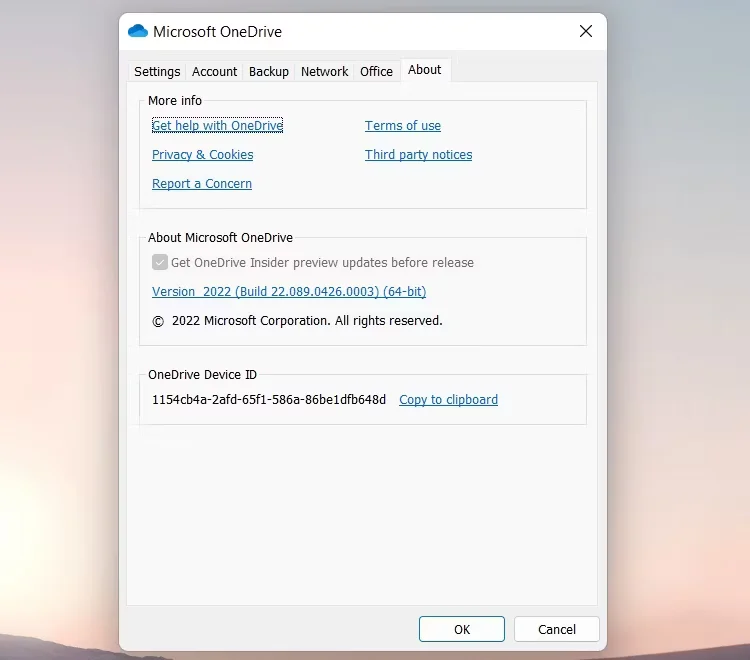Screen dimensions: 750x660
Task: Switch to the Office tab
Action: point(376,72)
